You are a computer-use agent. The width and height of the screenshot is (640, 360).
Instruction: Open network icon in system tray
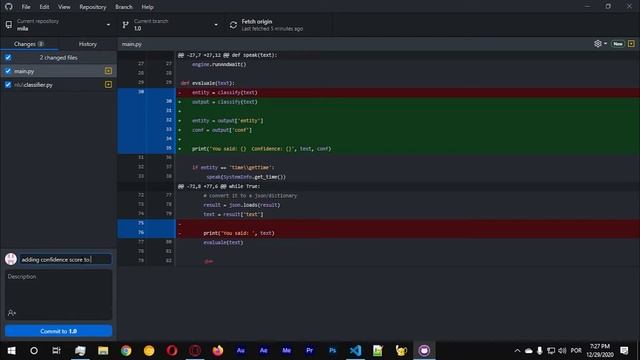point(551,351)
